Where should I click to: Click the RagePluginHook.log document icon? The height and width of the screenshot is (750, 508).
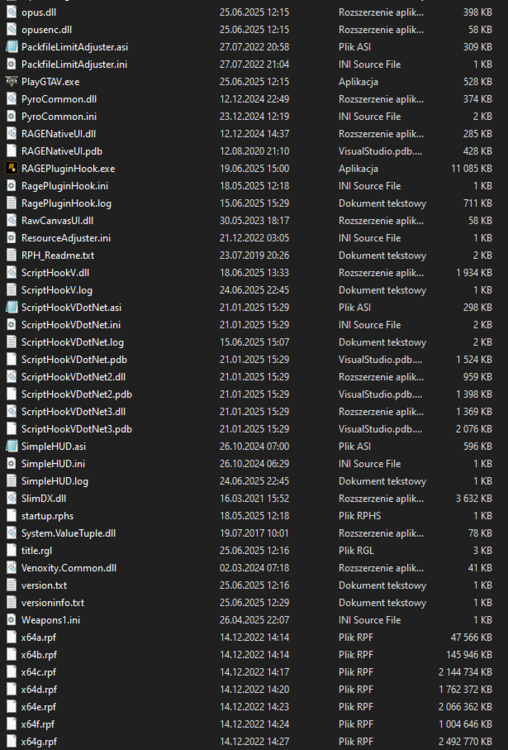[x=11, y=203]
